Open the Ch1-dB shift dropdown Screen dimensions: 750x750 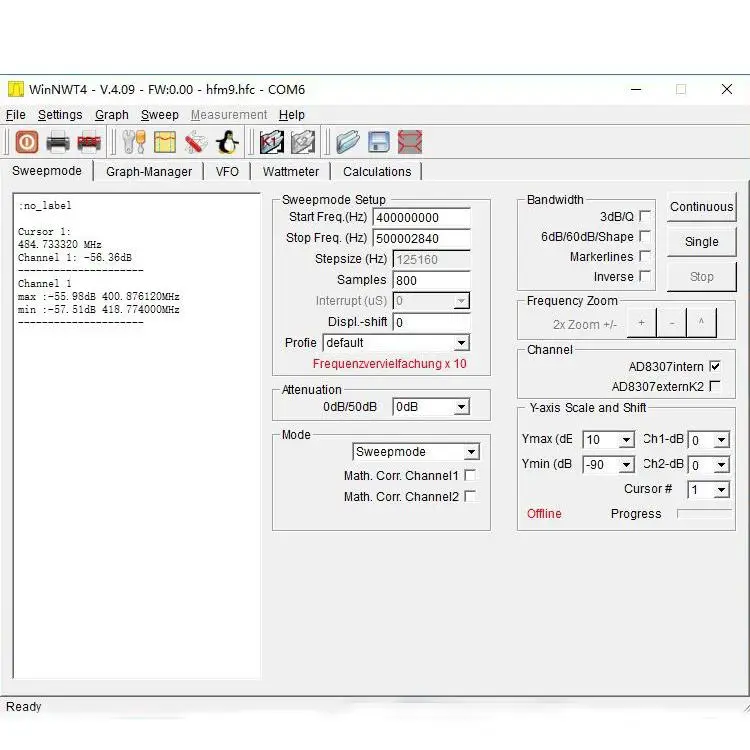(709, 440)
